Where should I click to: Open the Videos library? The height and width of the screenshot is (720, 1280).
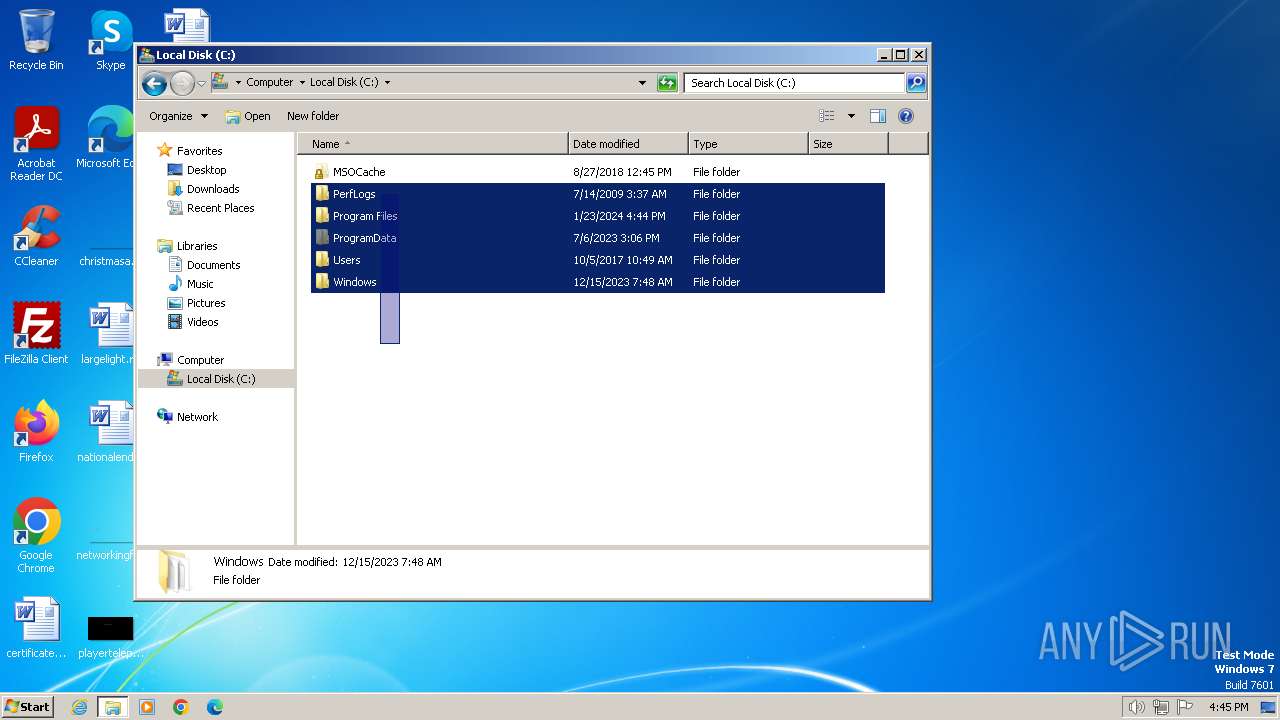(202, 322)
